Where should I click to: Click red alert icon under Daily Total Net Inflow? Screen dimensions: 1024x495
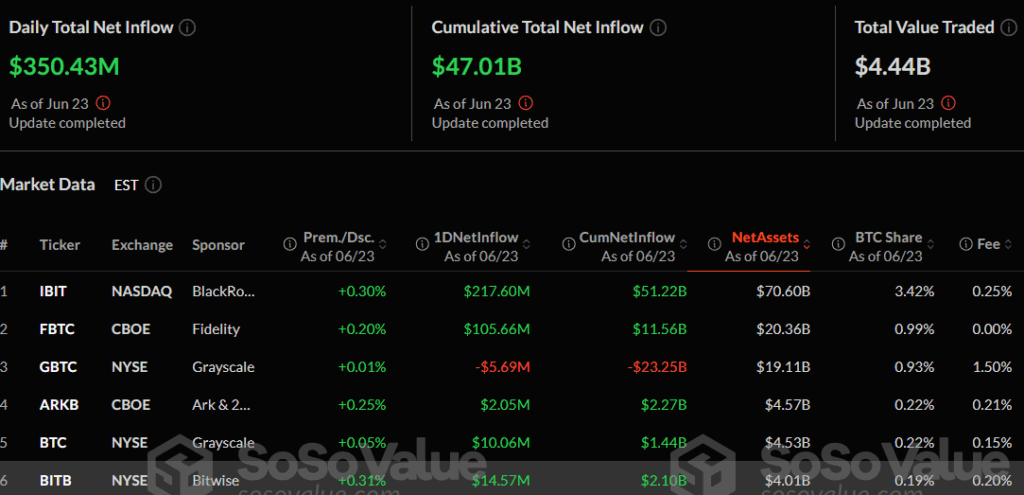[x=103, y=103]
